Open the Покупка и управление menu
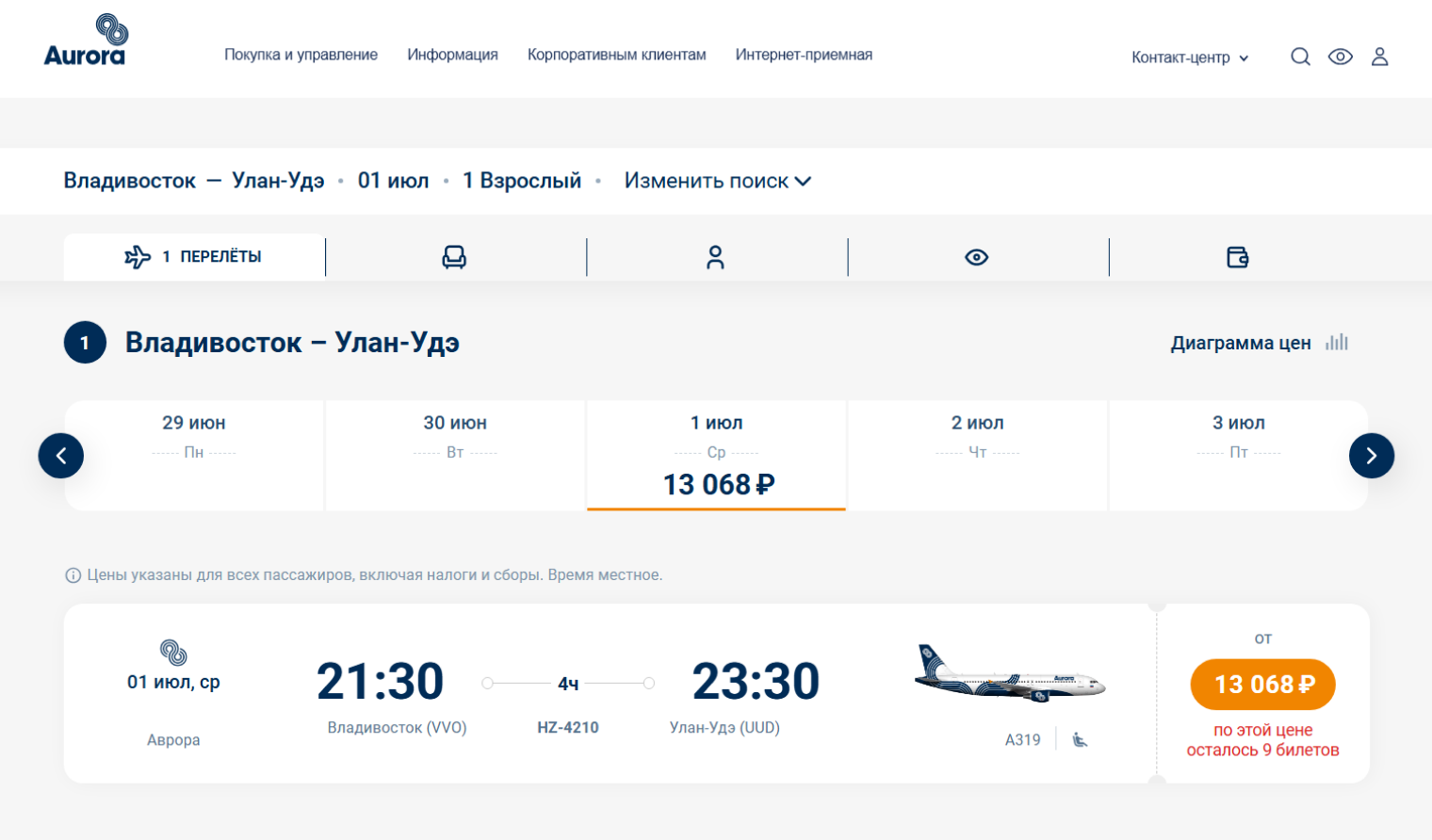The height and width of the screenshot is (840, 1432). point(301,55)
